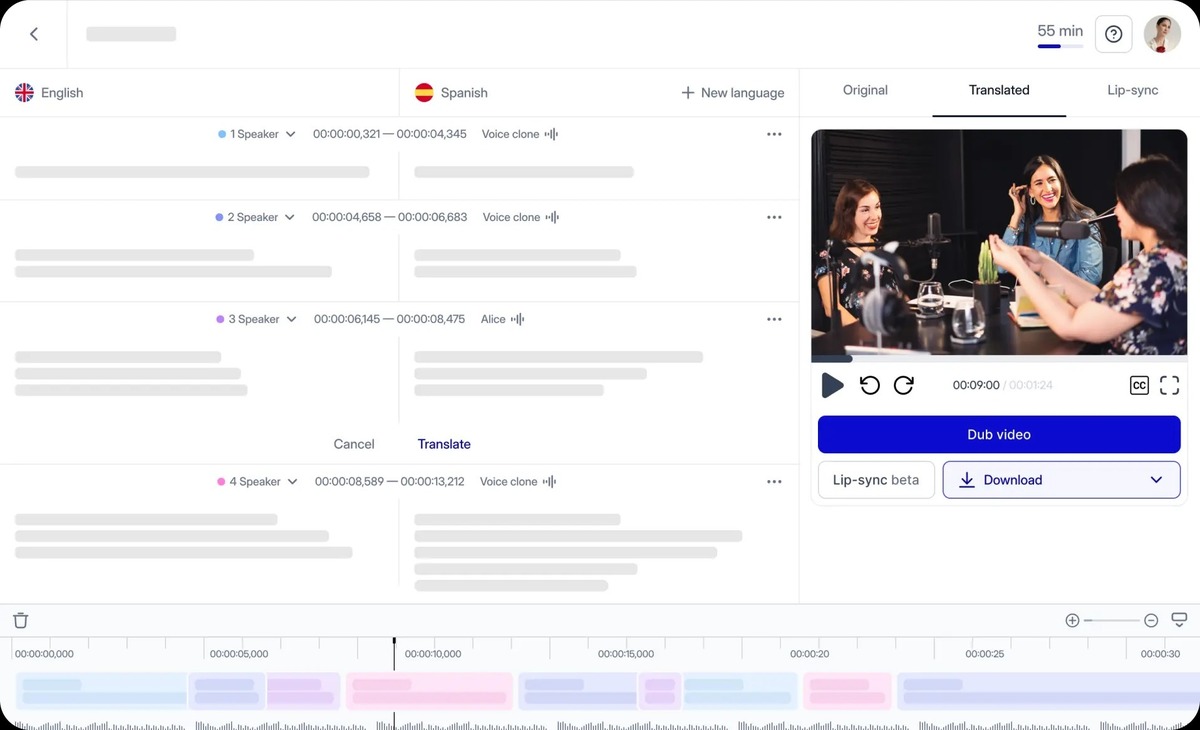Open more options for 1 Speaker row

pyautogui.click(x=774, y=134)
